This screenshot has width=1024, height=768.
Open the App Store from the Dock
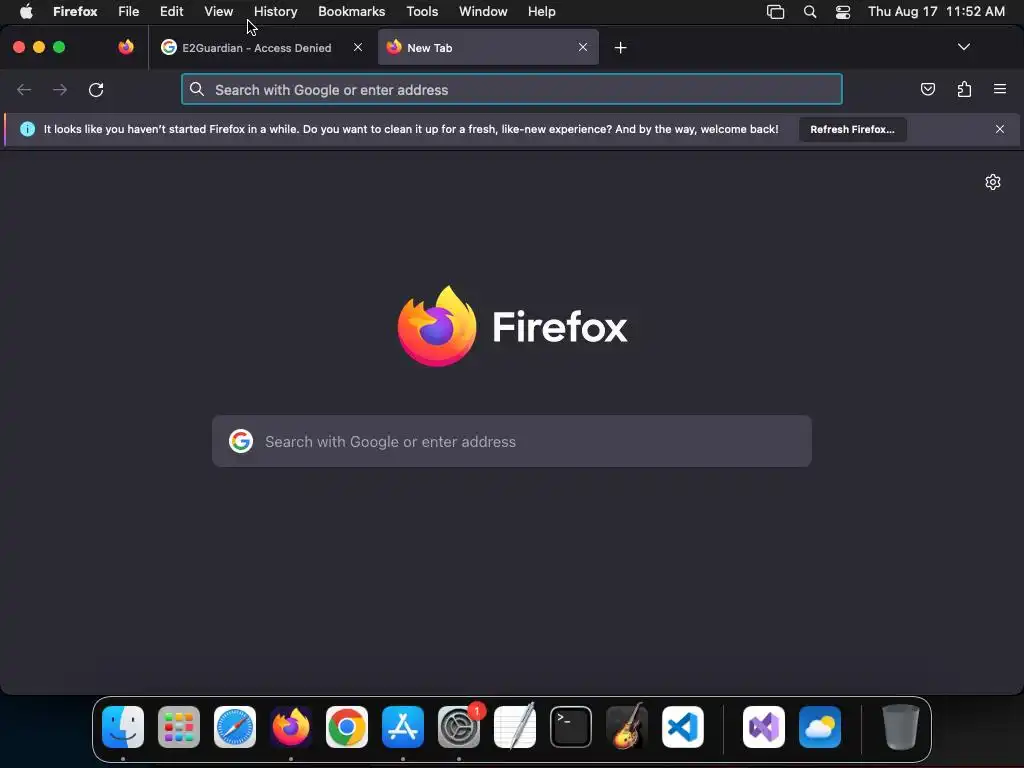pos(403,727)
